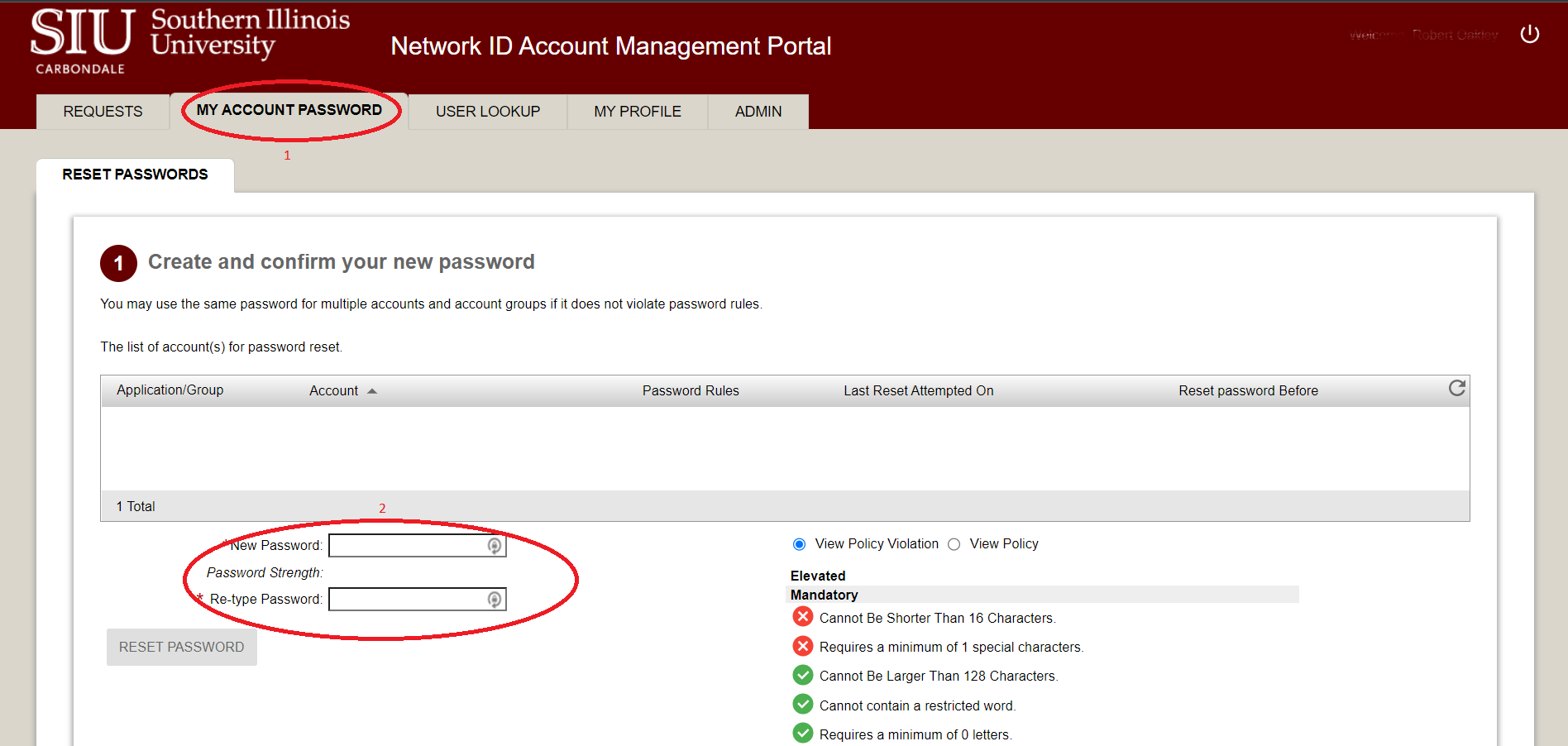The height and width of the screenshot is (746, 1568).
Task: Switch to the USER LOOKUP tab
Action: tap(487, 111)
